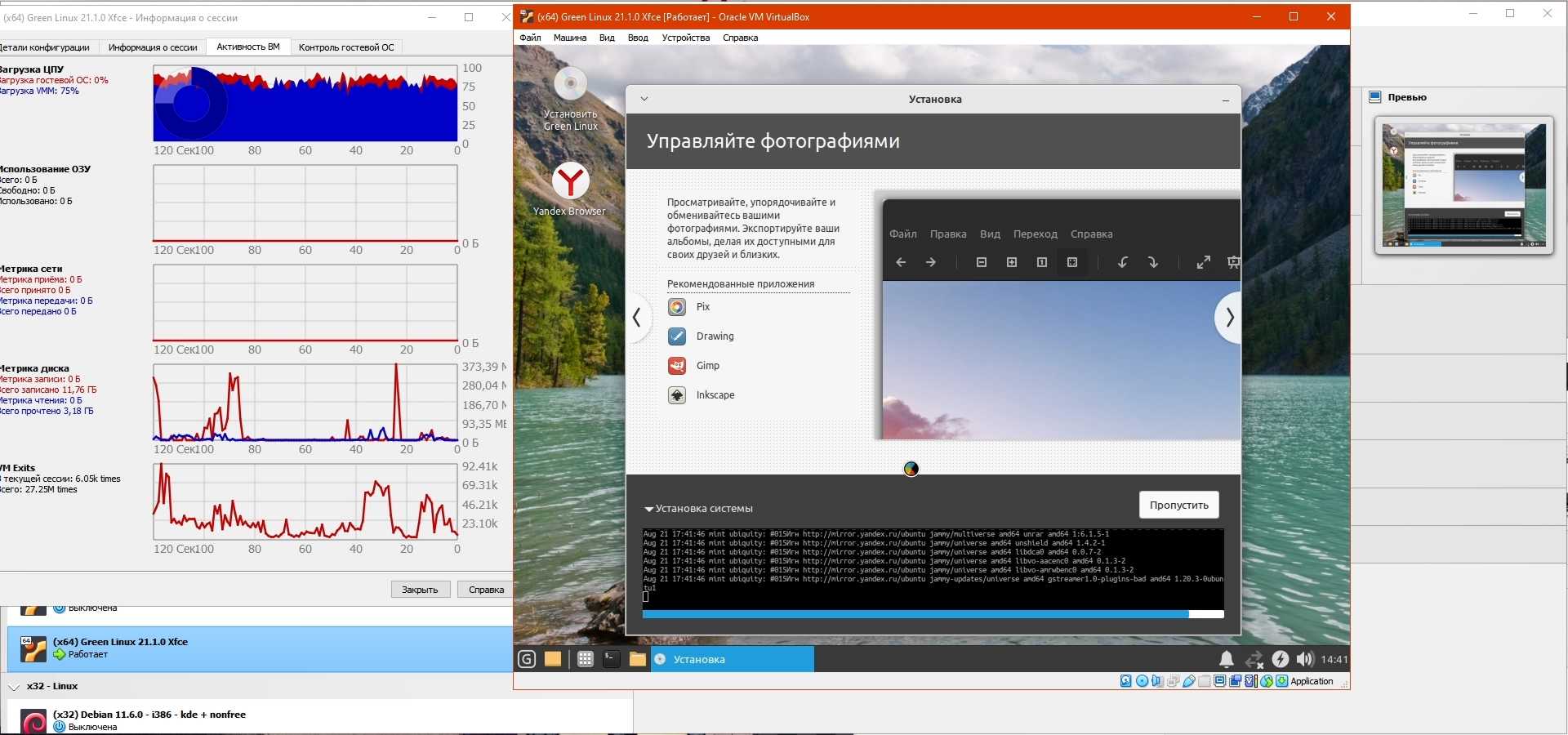Open the notification bell in guest tray
1568x735 pixels.
(x=1227, y=659)
